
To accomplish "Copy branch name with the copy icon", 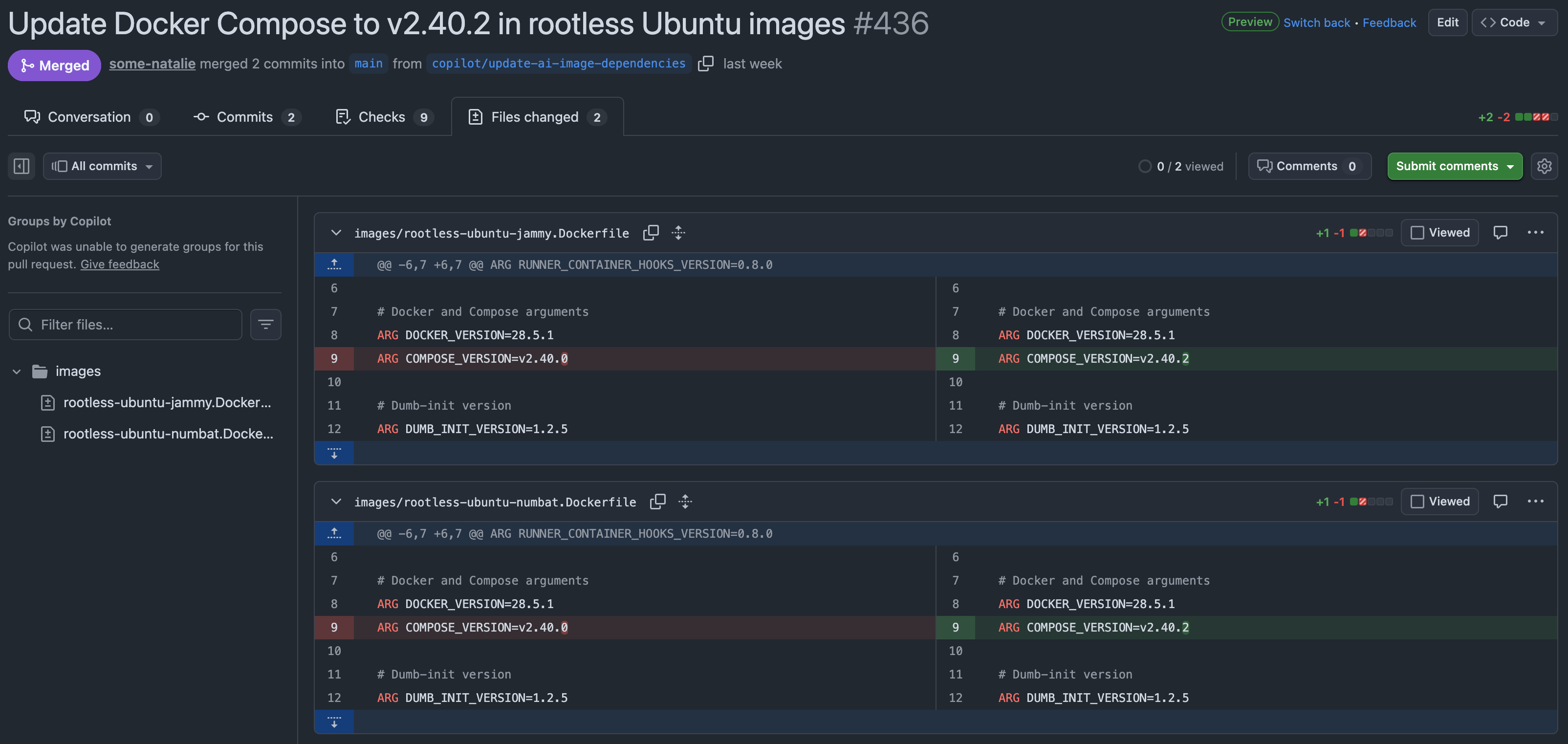I will (x=705, y=64).
